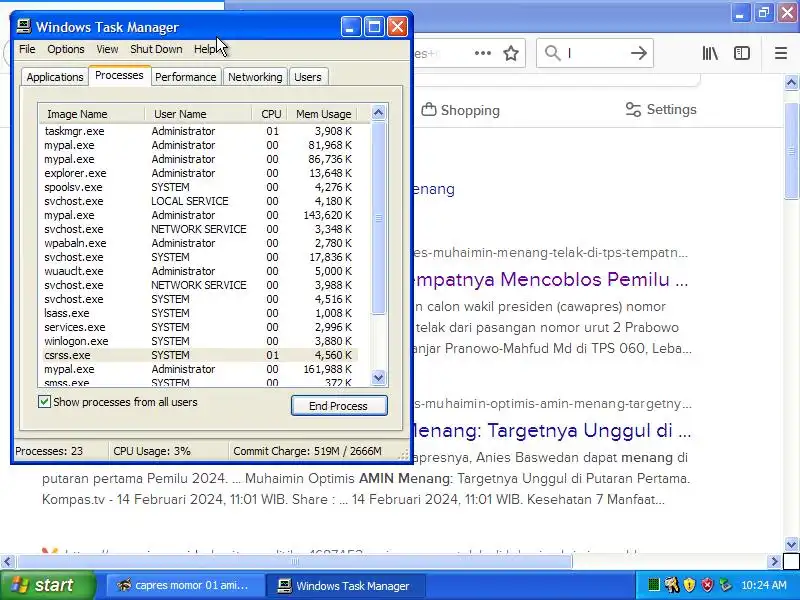Viewport: 800px width, 600px height.
Task: Select the csrss.exe process row
Action: tap(199, 355)
